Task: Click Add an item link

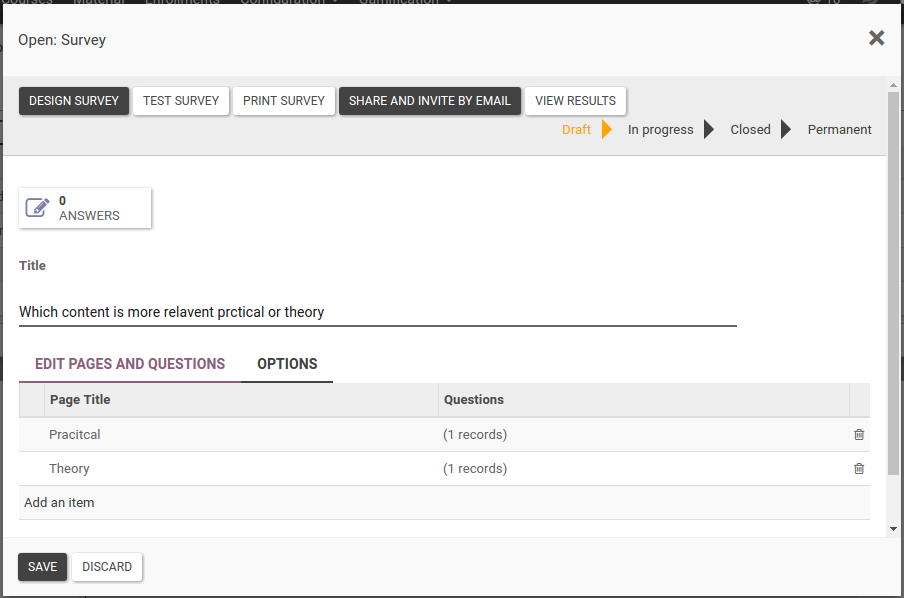Action: coord(59,503)
